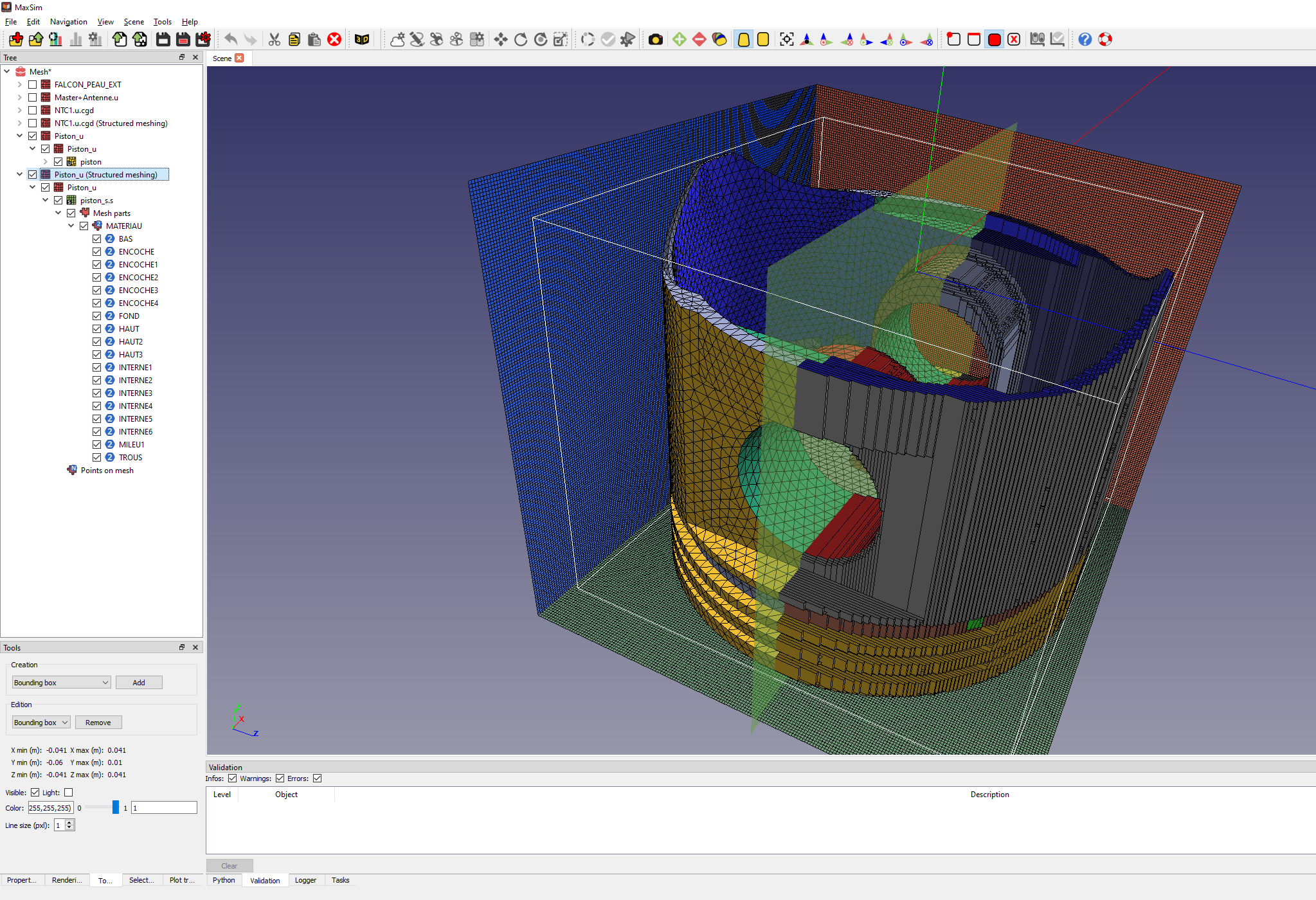Click the 3D view icon
Viewport: 1316px width, 900px height.
coord(362,39)
